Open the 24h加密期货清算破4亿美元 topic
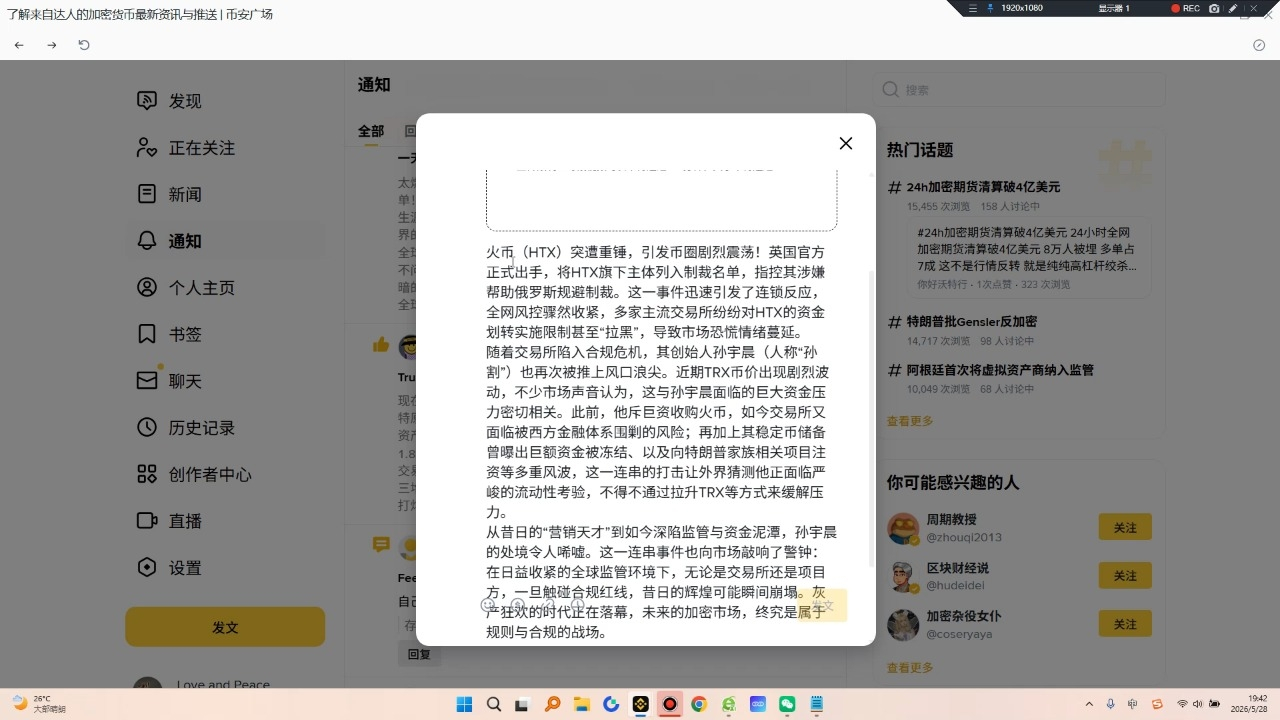This screenshot has height=720, width=1280. pyautogui.click(x=983, y=187)
